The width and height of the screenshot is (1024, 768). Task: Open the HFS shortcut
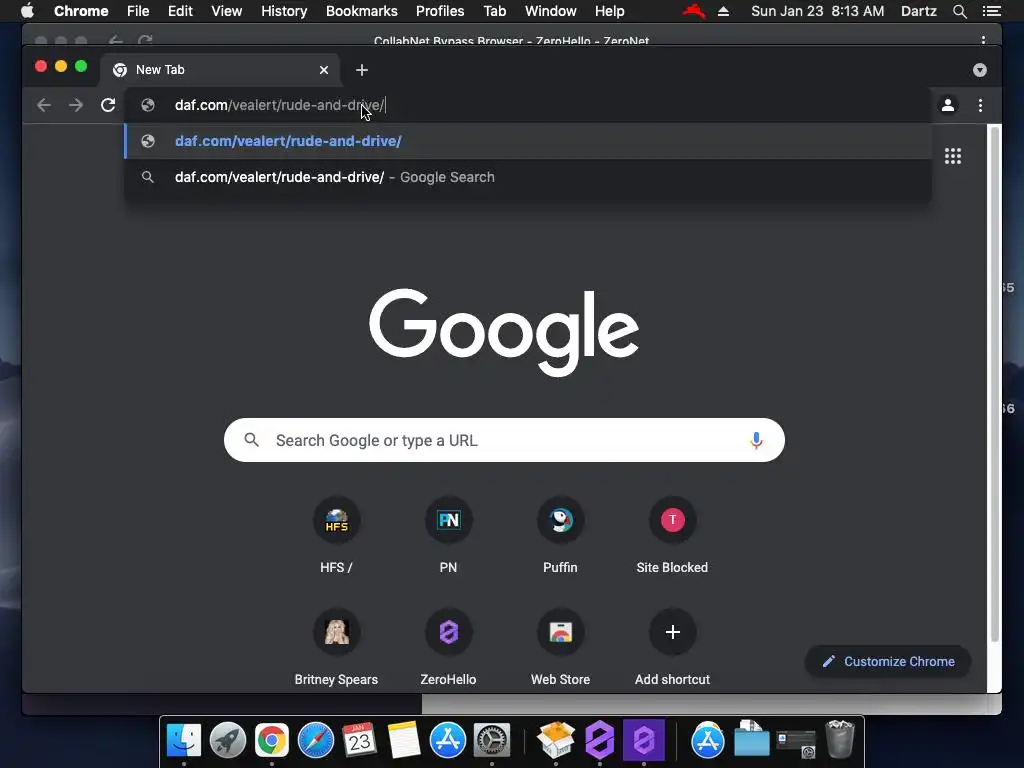[336, 536]
